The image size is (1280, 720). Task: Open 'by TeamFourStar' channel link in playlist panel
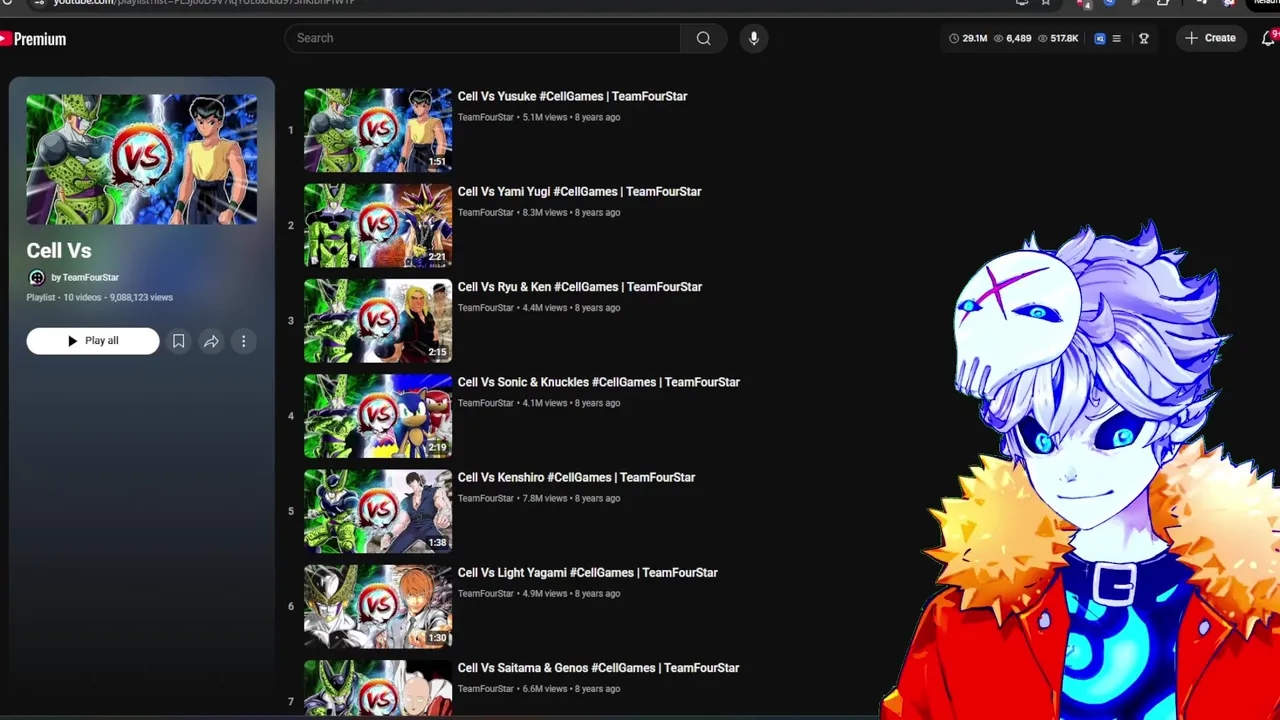85,278
